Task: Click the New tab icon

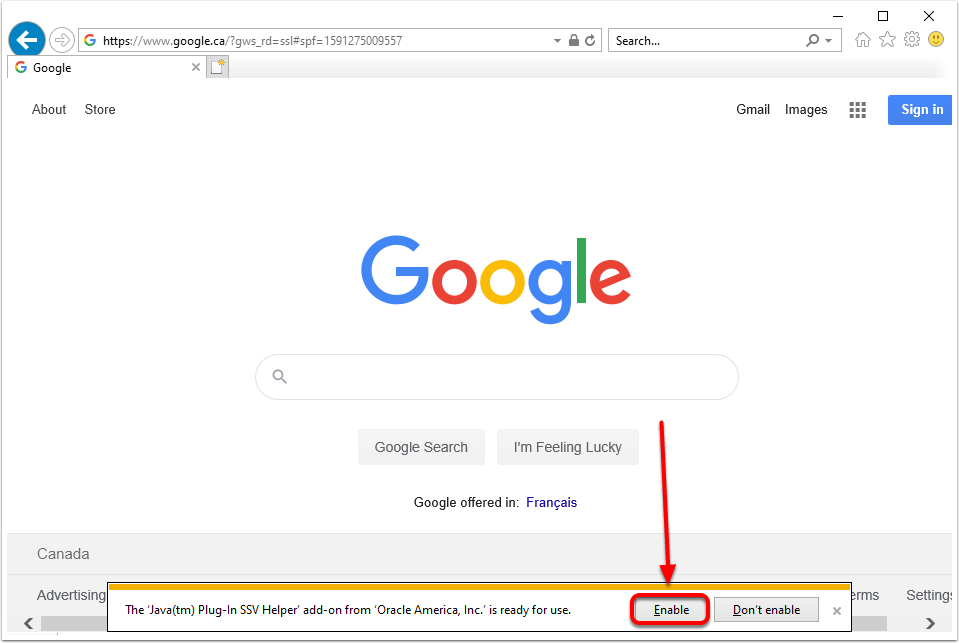Action: point(218,67)
